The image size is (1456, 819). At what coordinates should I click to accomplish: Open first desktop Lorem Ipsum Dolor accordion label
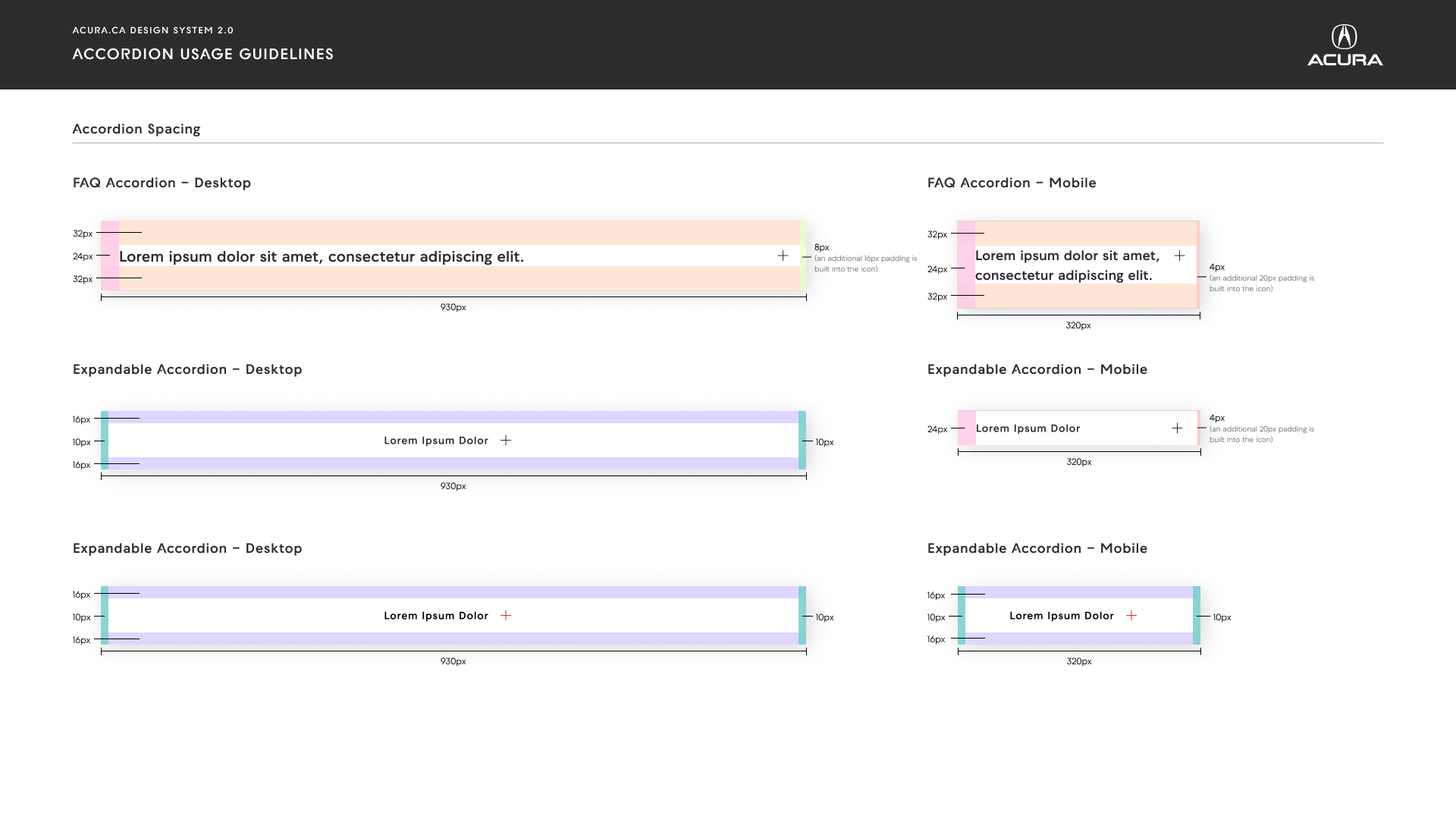tap(436, 441)
